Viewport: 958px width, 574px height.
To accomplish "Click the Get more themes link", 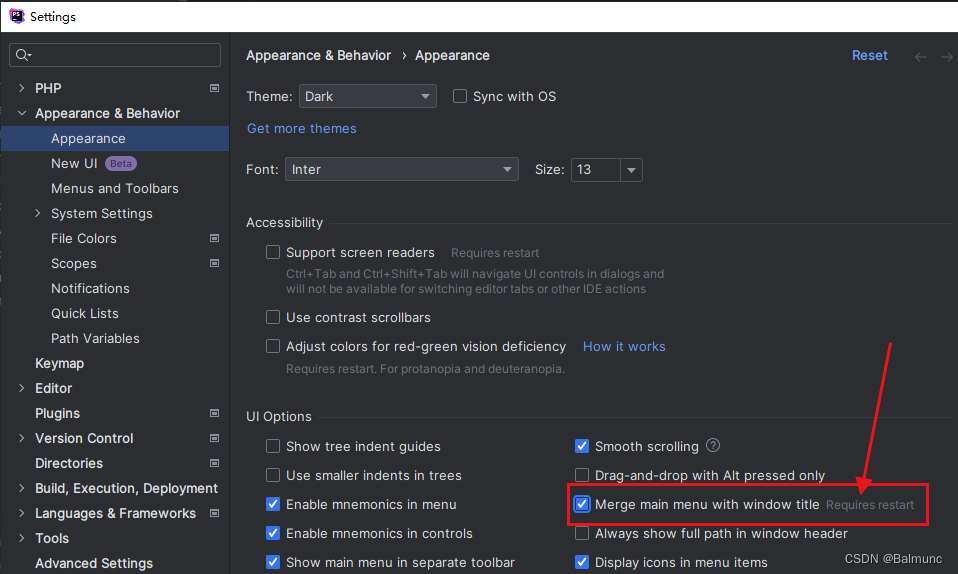I will point(302,128).
